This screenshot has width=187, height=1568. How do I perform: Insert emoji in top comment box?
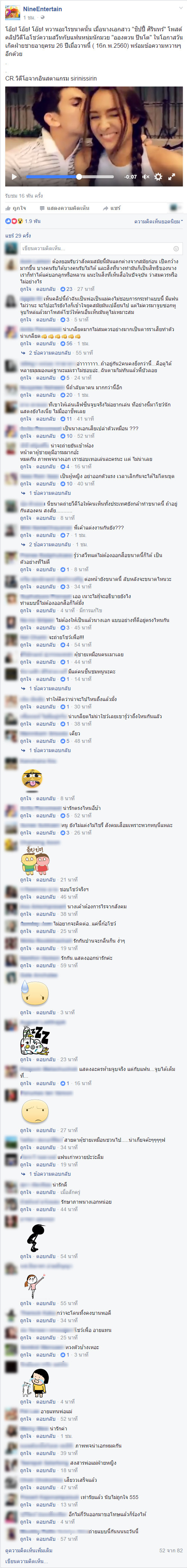[176, 248]
